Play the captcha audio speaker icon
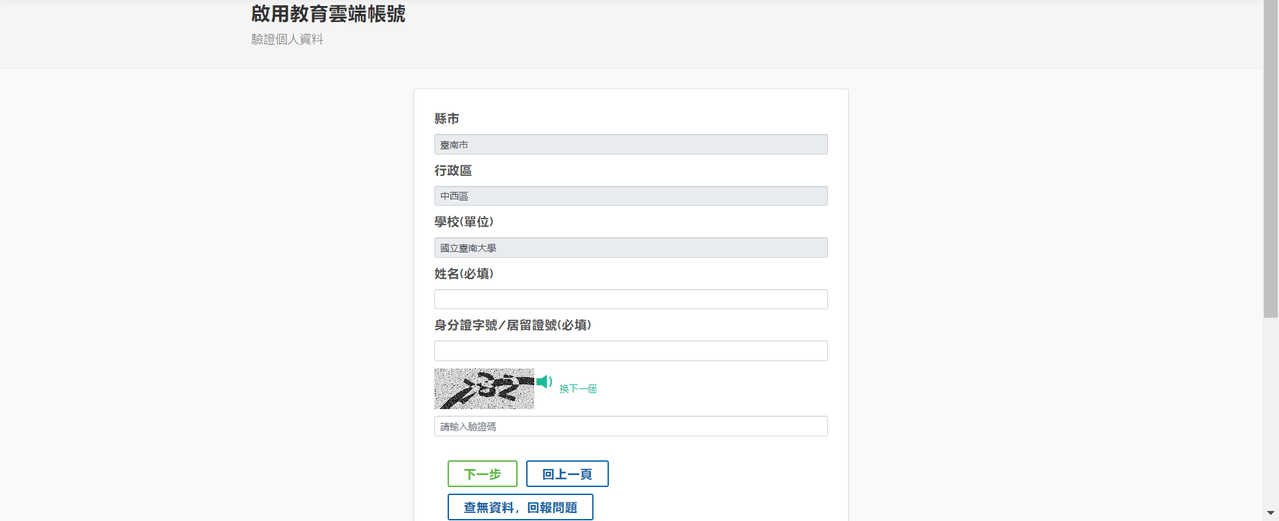Screen dimensions: 1279x521 tap(544, 381)
